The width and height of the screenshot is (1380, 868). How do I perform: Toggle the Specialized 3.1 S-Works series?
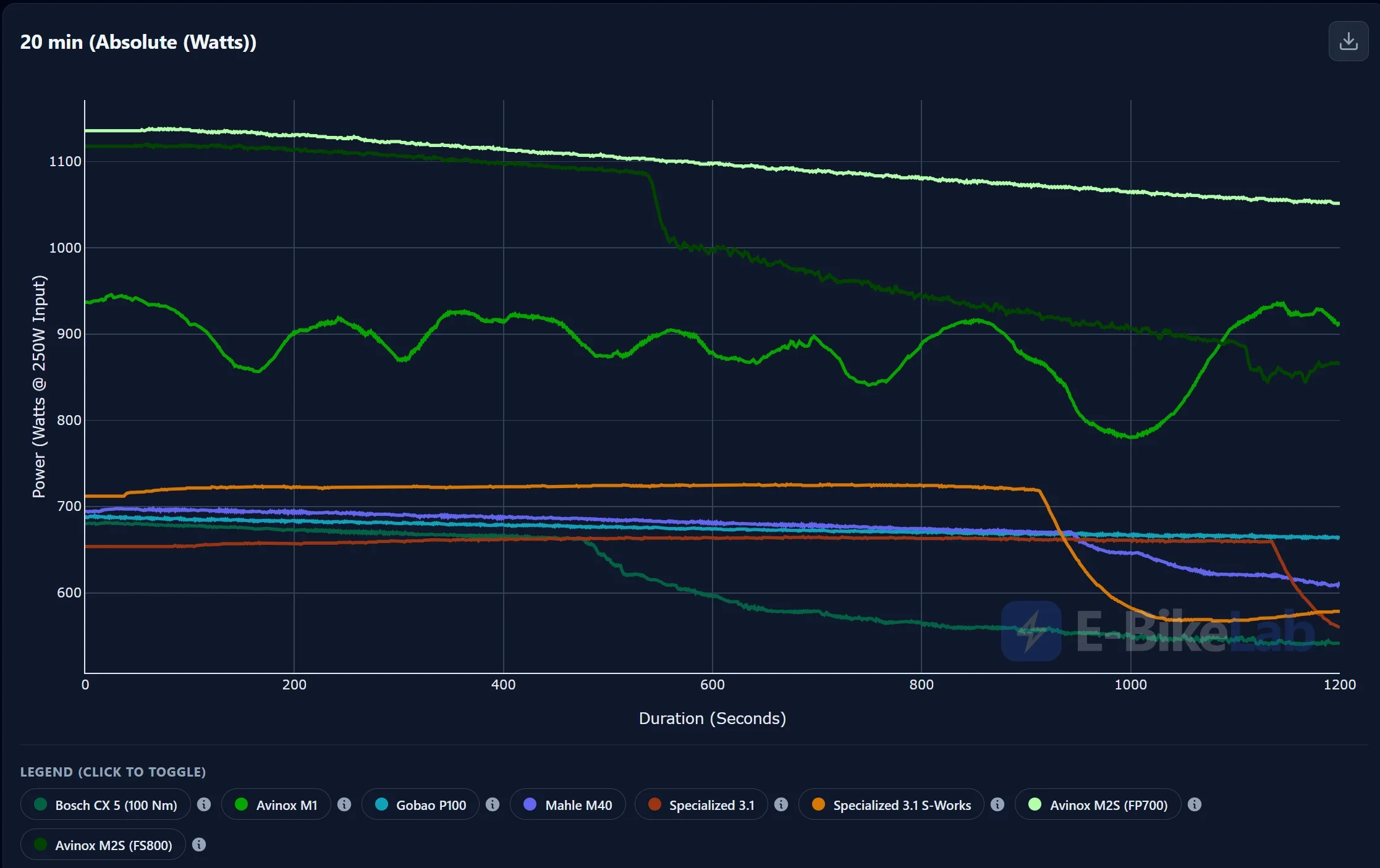click(x=892, y=804)
